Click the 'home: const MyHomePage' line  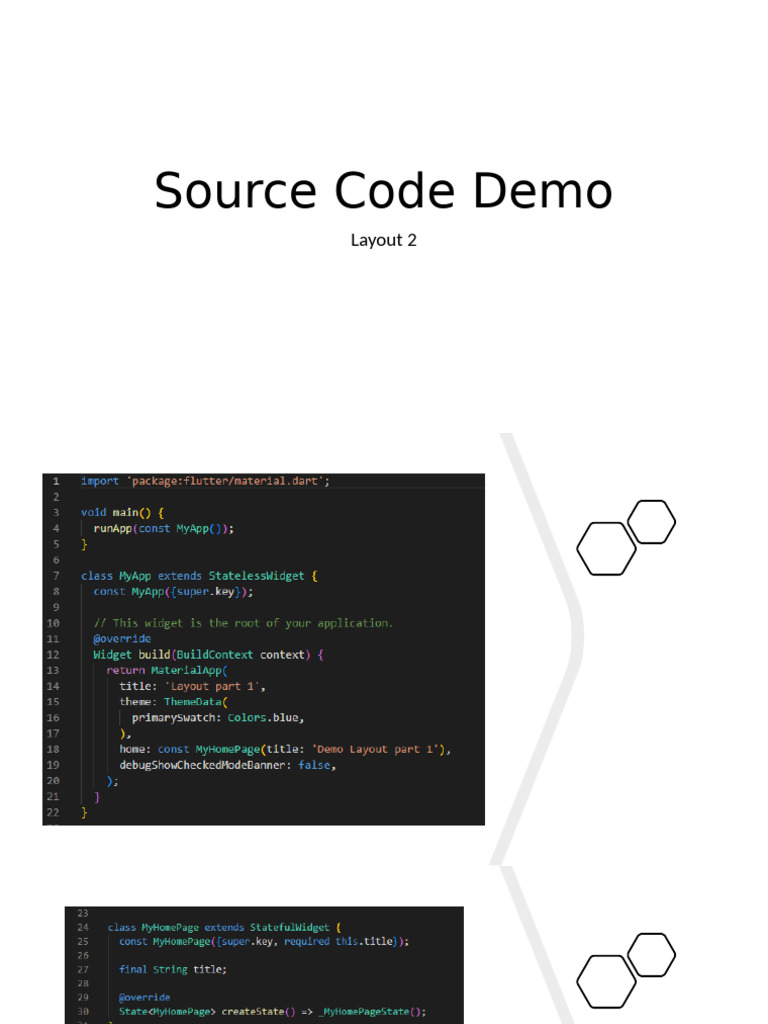[285, 749]
